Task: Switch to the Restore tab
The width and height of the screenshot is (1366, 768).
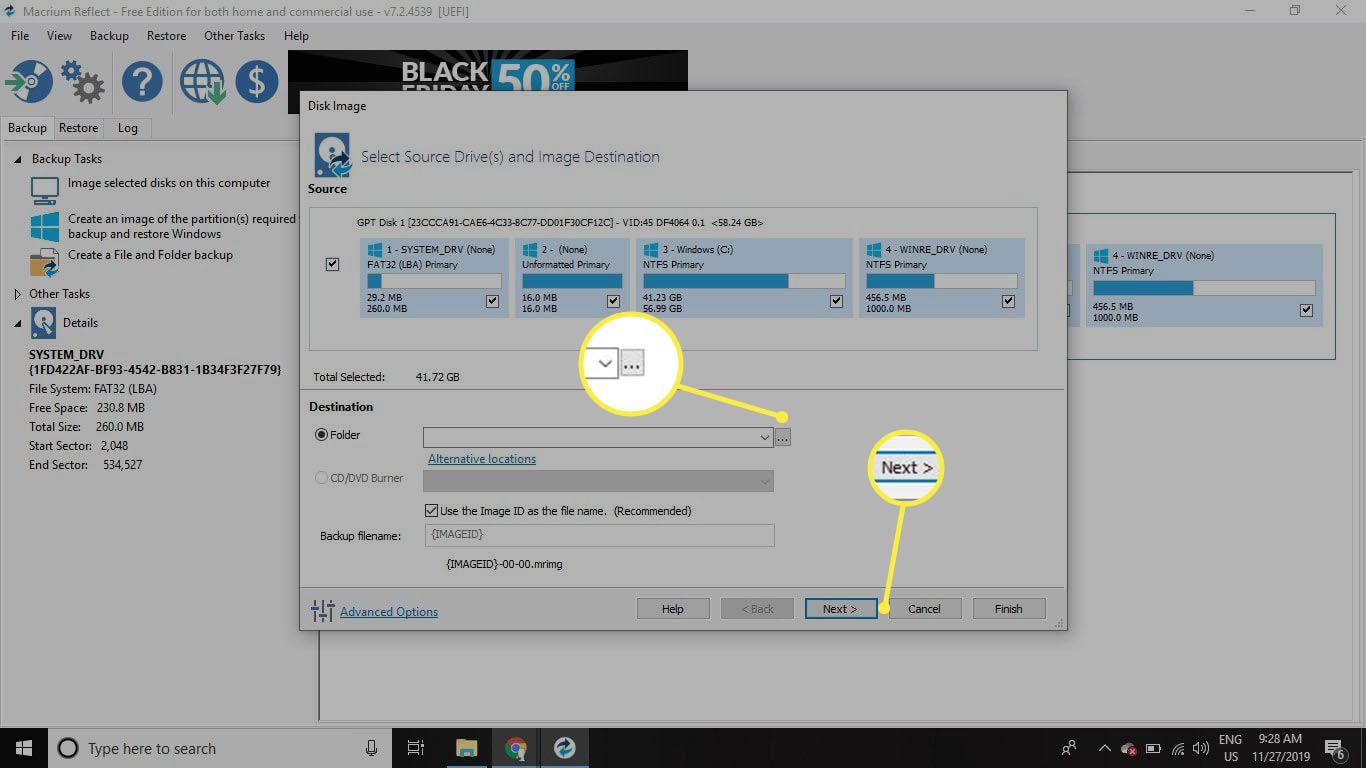Action: tap(78, 128)
